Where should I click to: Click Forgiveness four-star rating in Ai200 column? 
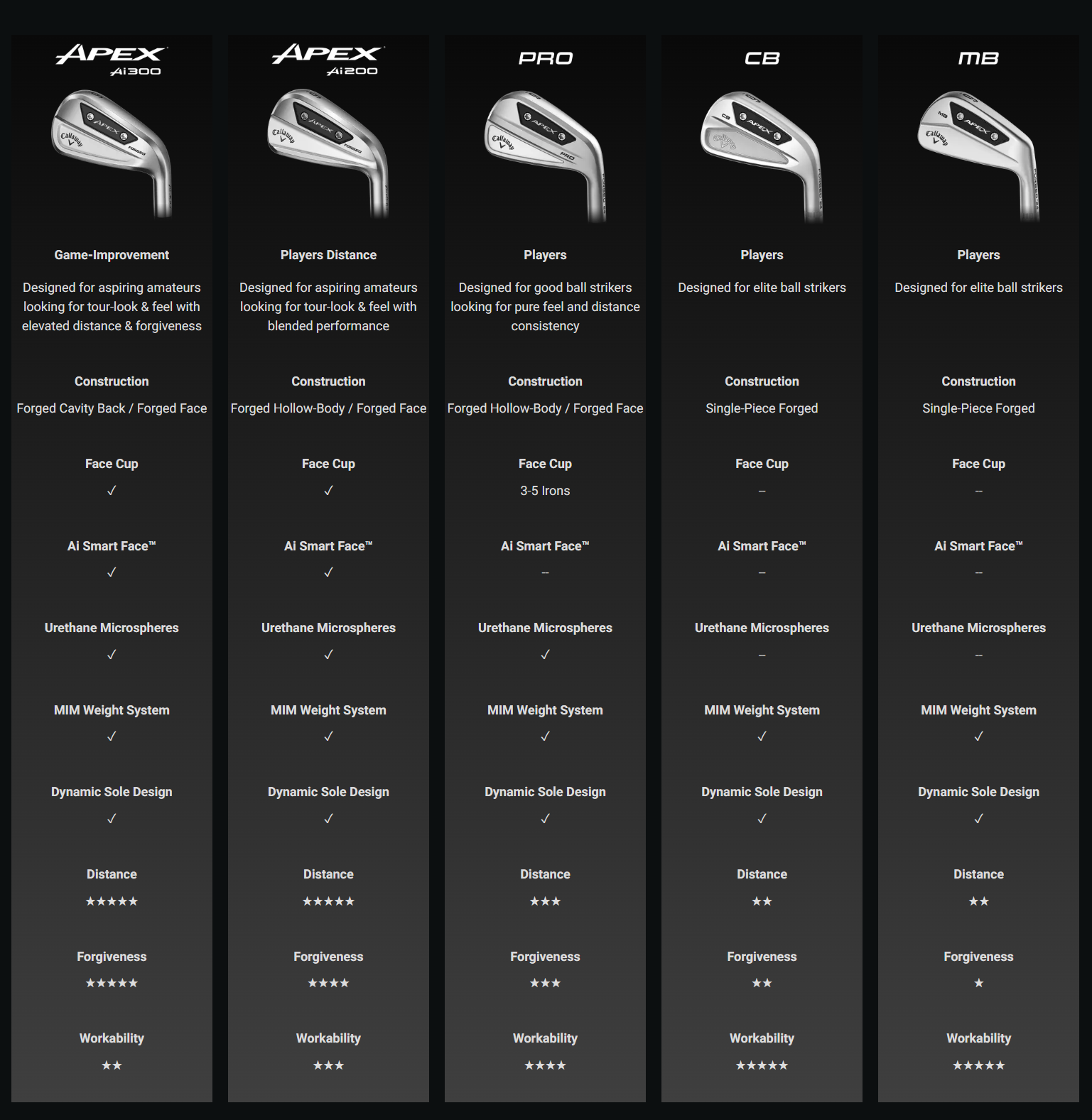(328, 983)
